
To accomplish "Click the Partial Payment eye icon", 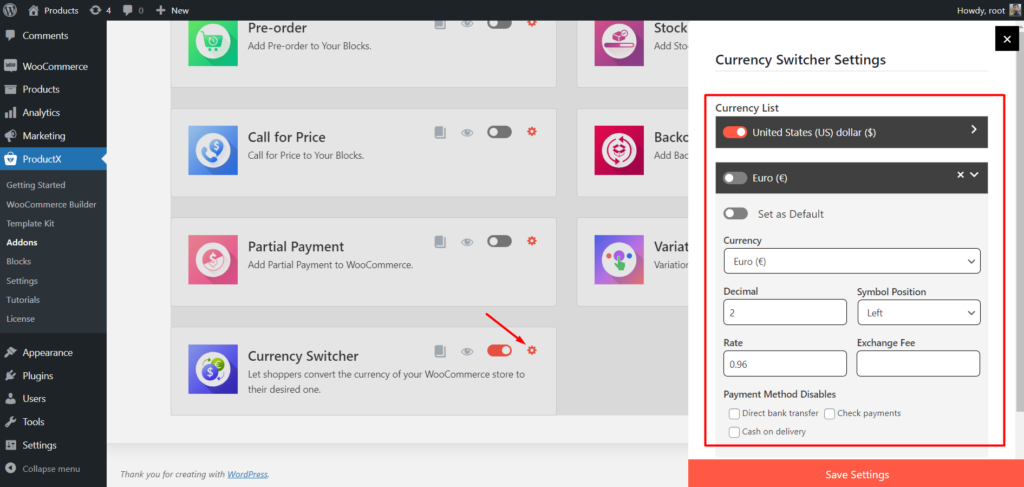I will 467,242.
